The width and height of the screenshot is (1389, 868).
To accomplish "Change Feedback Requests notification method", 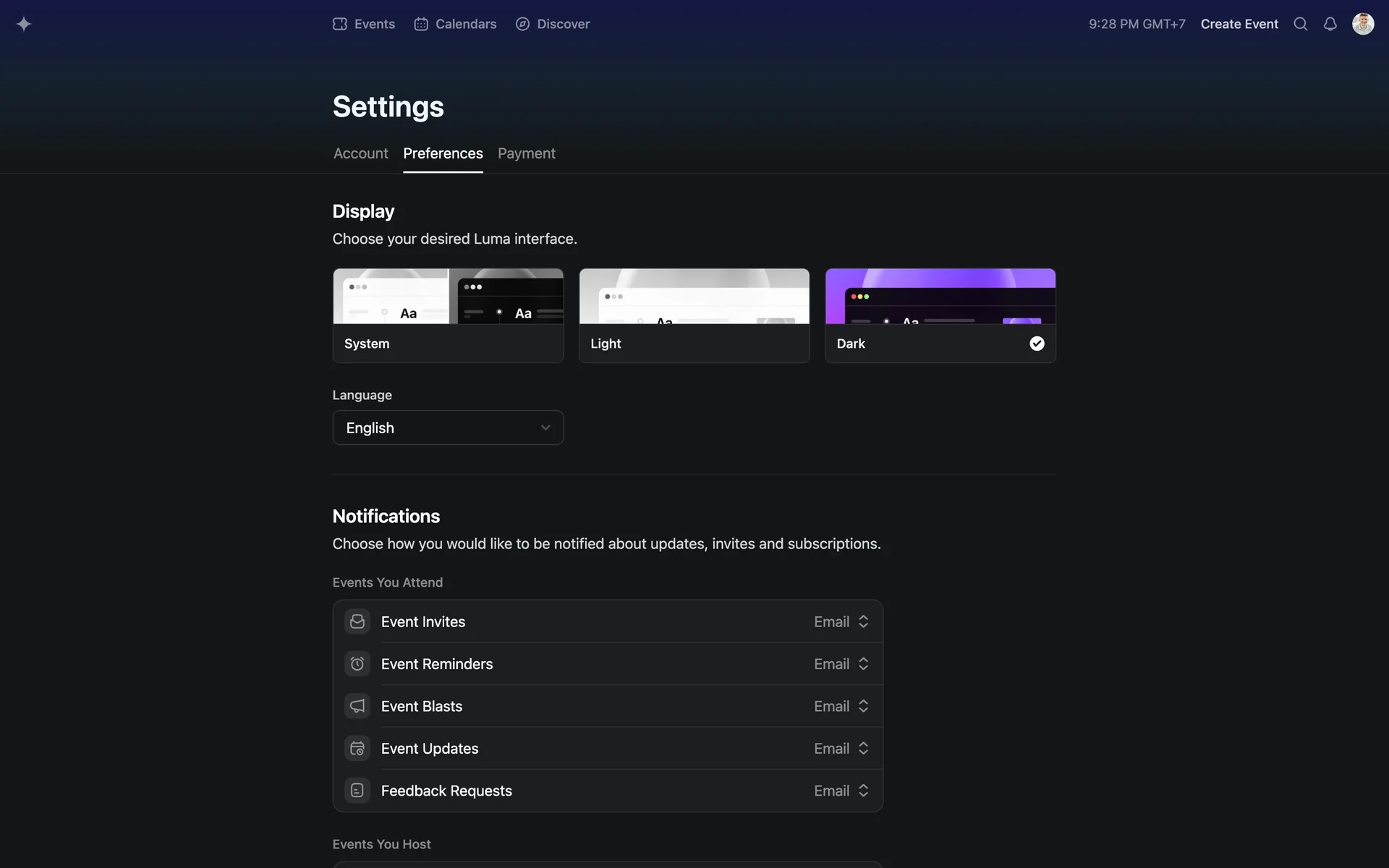I will click(841, 791).
